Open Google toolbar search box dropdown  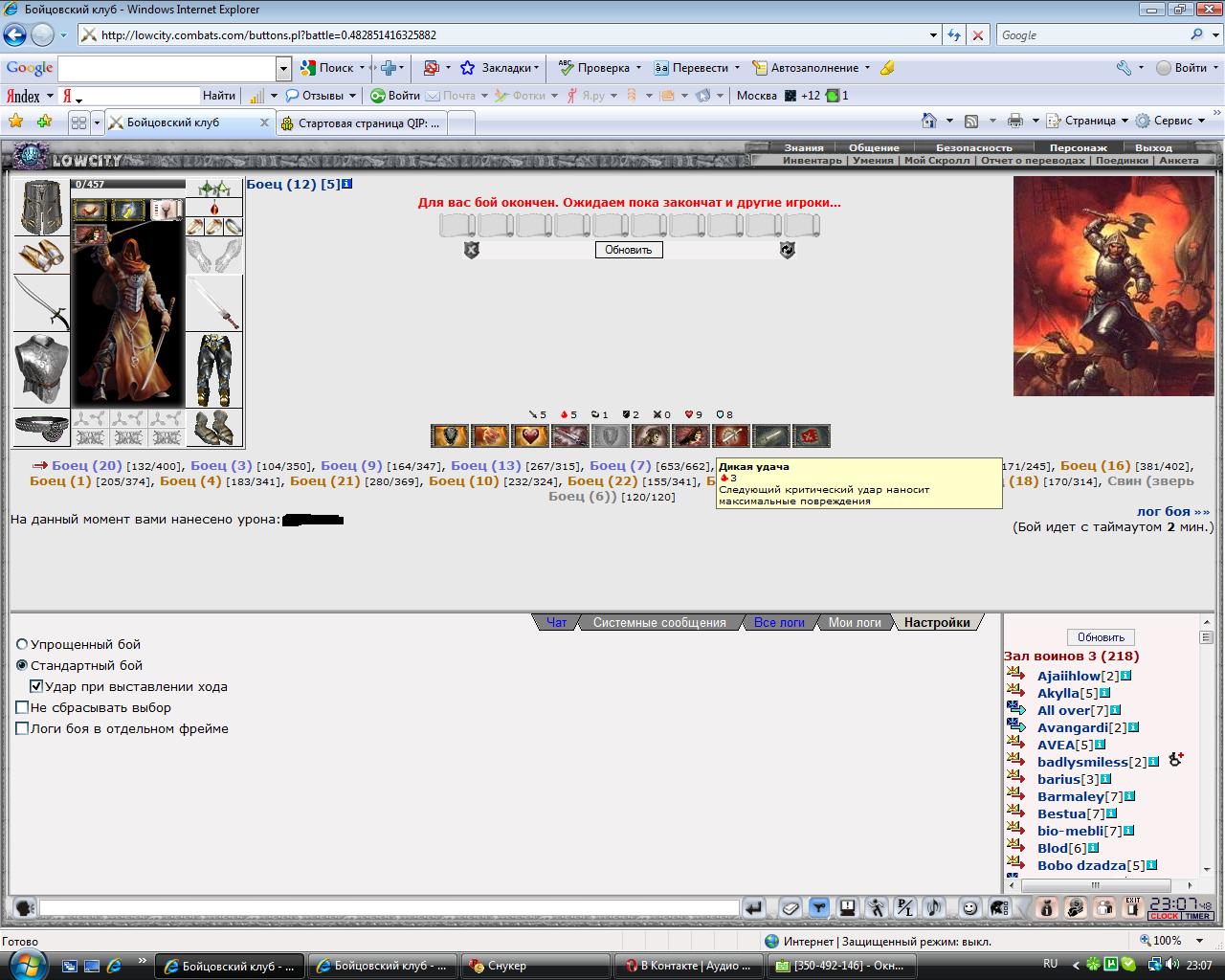(x=283, y=69)
